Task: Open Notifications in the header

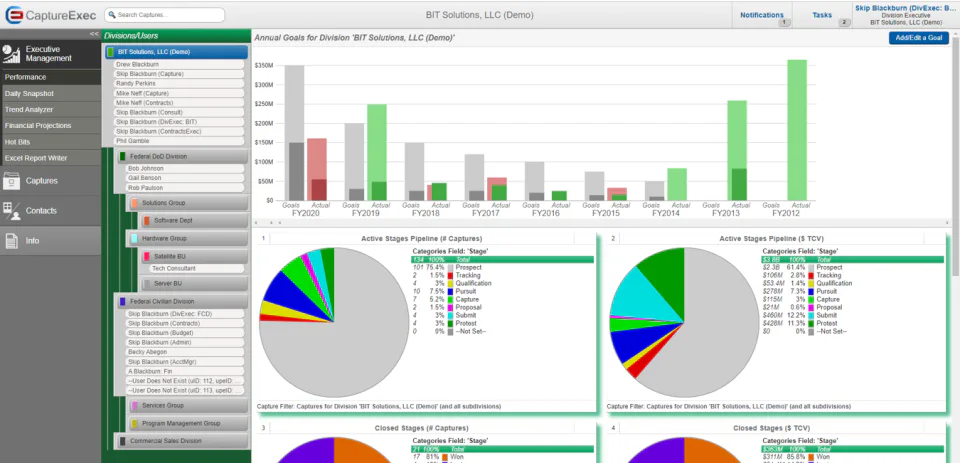Action: pos(762,15)
